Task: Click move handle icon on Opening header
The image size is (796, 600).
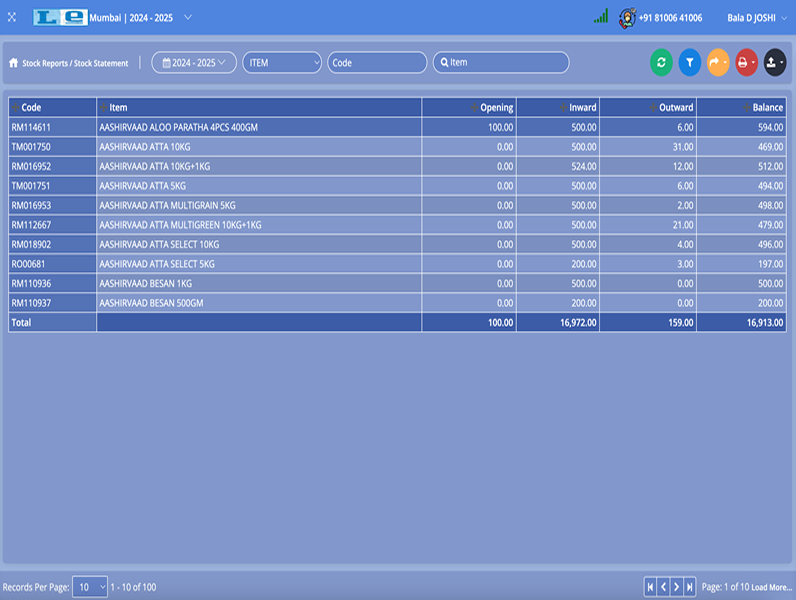Action: [474, 108]
